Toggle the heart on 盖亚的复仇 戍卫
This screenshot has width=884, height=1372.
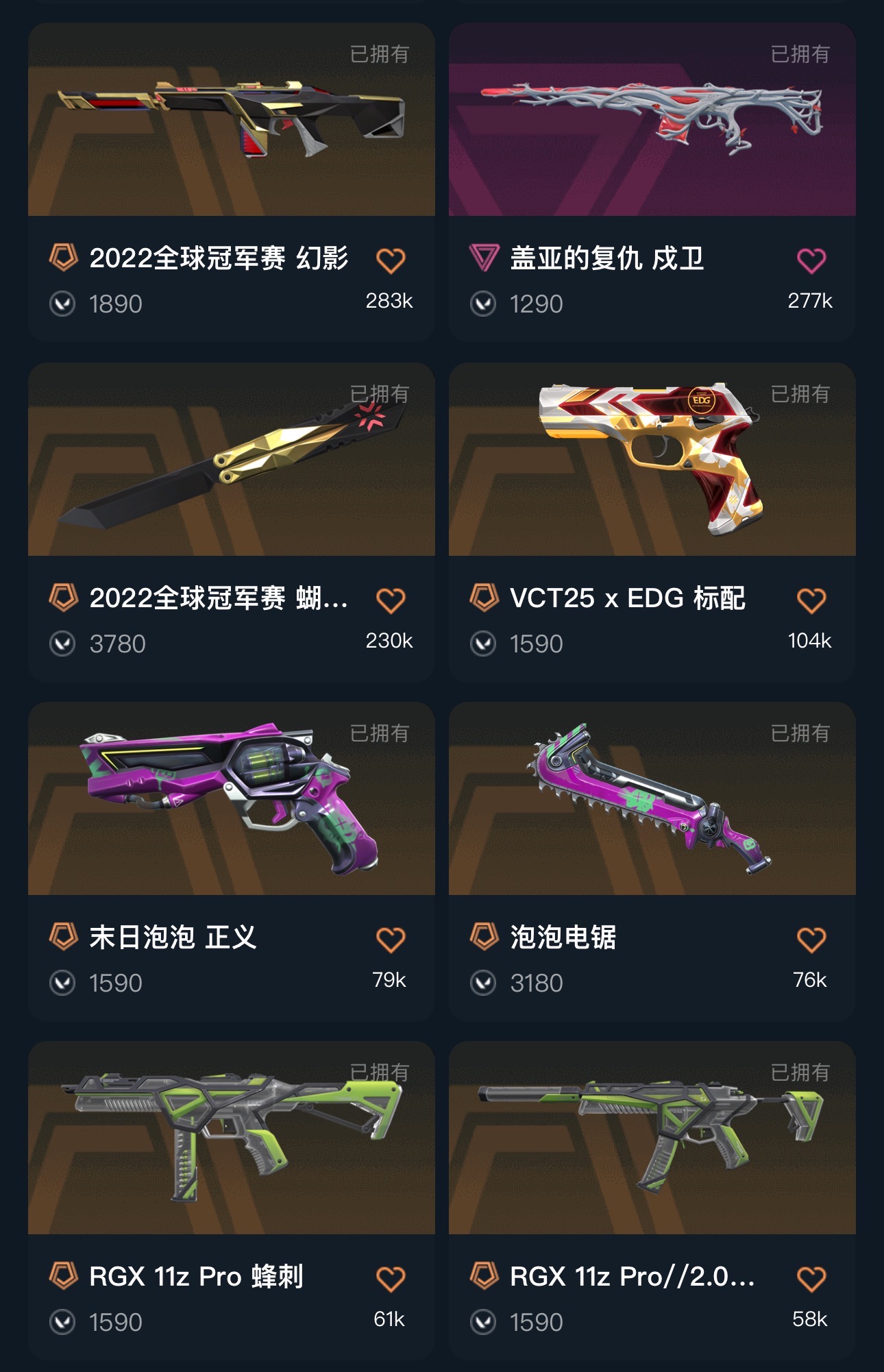click(811, 260)
